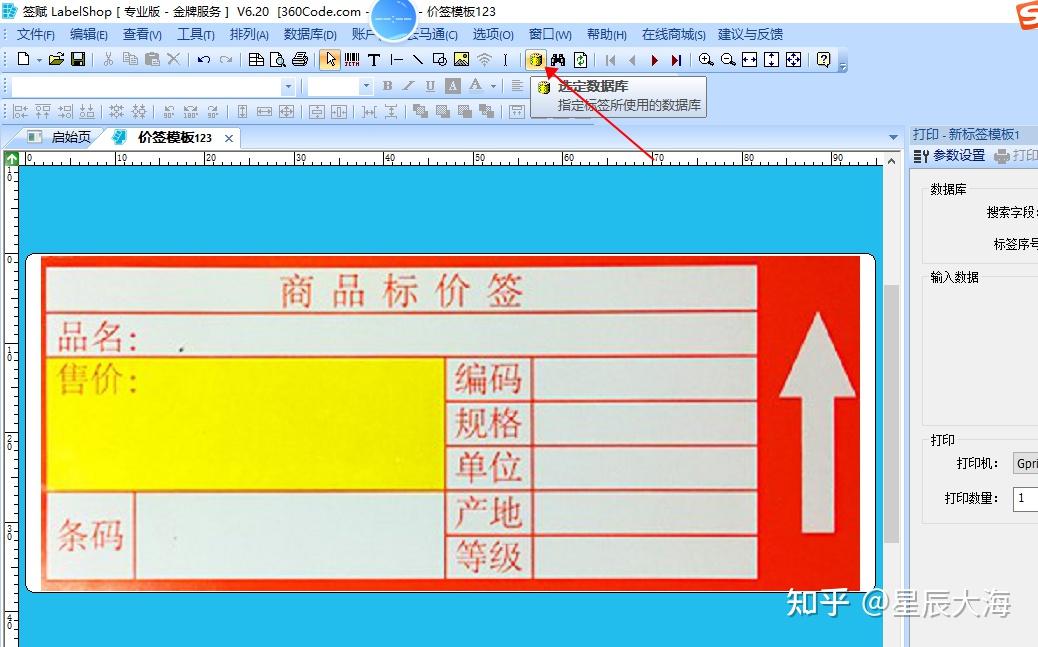Click the highlighted font color swatch

[454, 85]
